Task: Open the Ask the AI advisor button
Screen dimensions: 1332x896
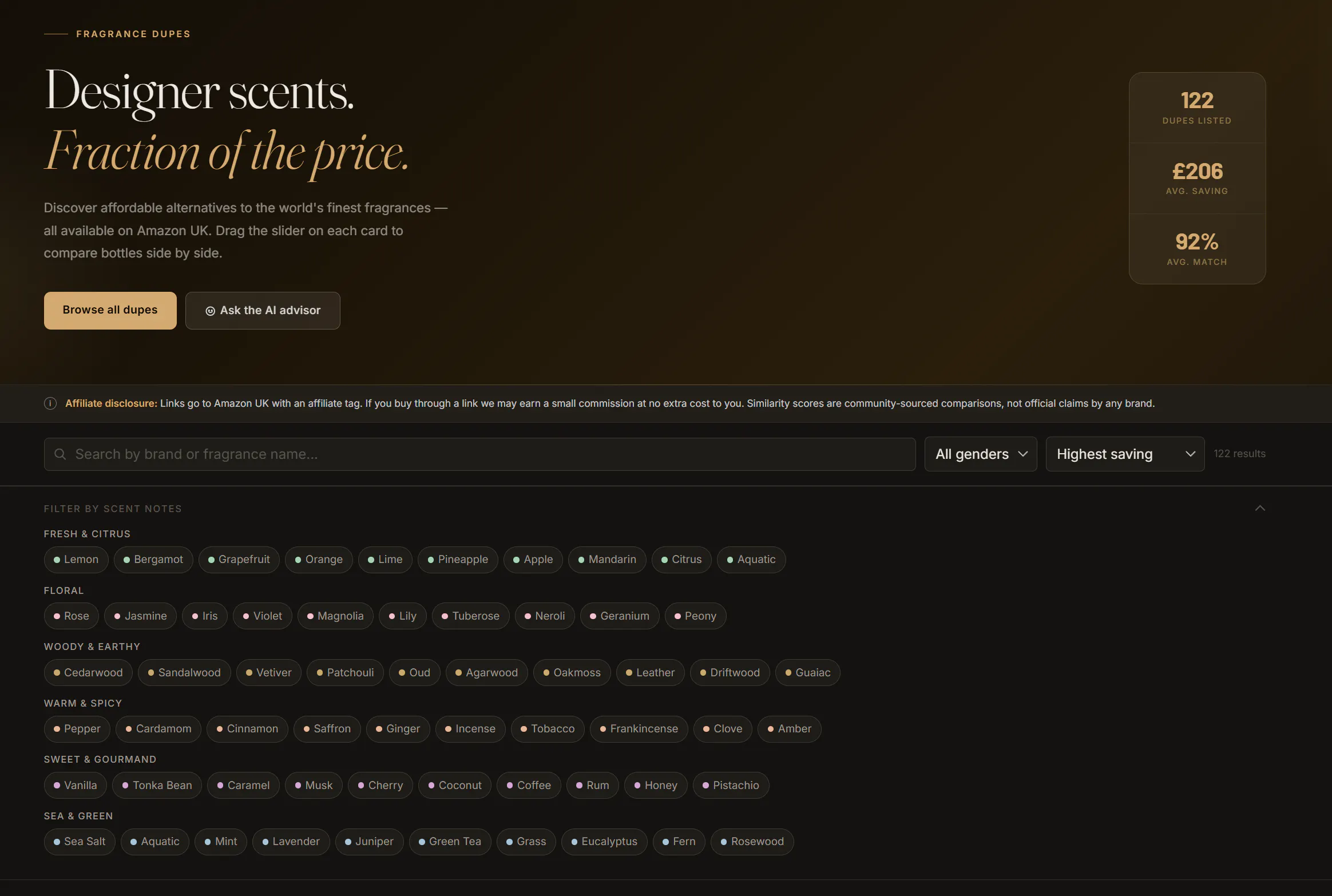Action: tap(263, 310)
